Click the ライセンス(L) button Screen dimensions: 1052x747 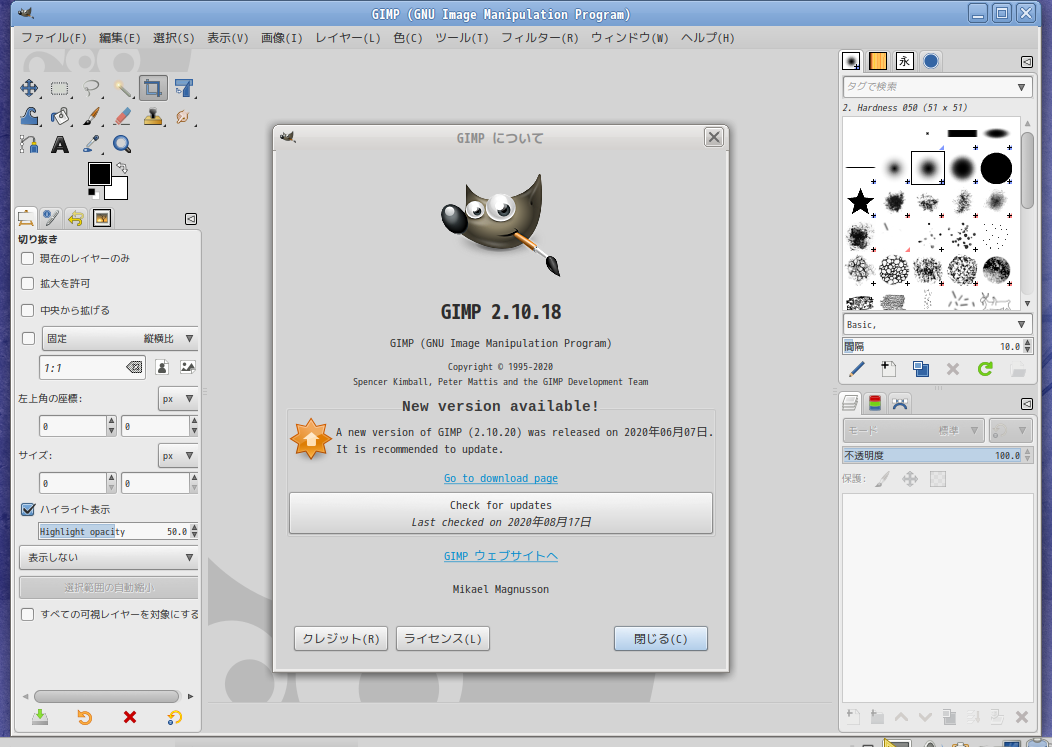tap(443, 638)
